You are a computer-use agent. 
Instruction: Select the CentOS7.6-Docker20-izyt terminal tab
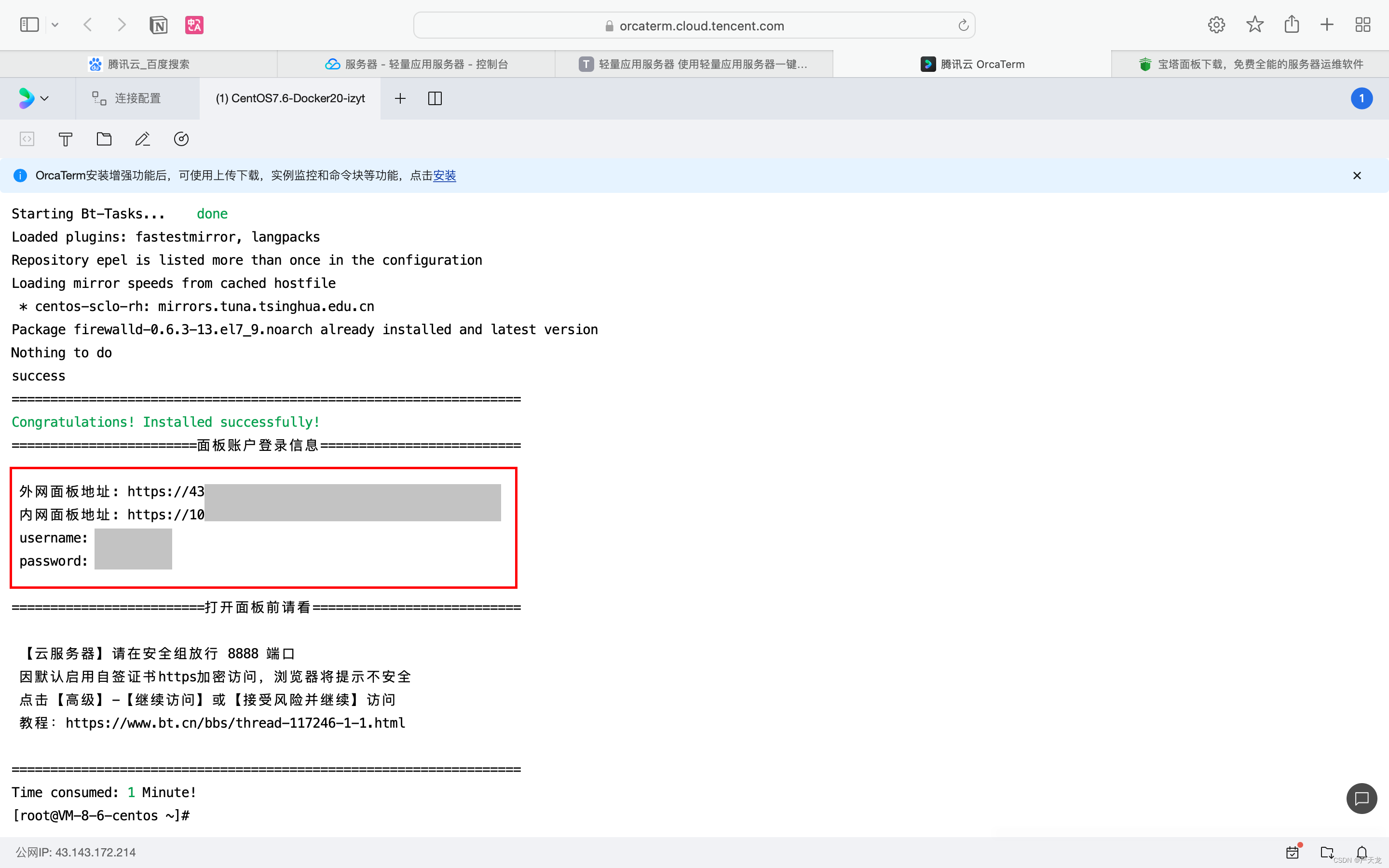pos(290,98)
